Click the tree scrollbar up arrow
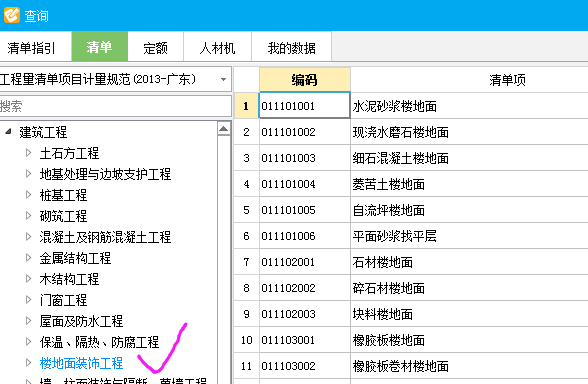 pyautogui.click(x=224, y=129)
